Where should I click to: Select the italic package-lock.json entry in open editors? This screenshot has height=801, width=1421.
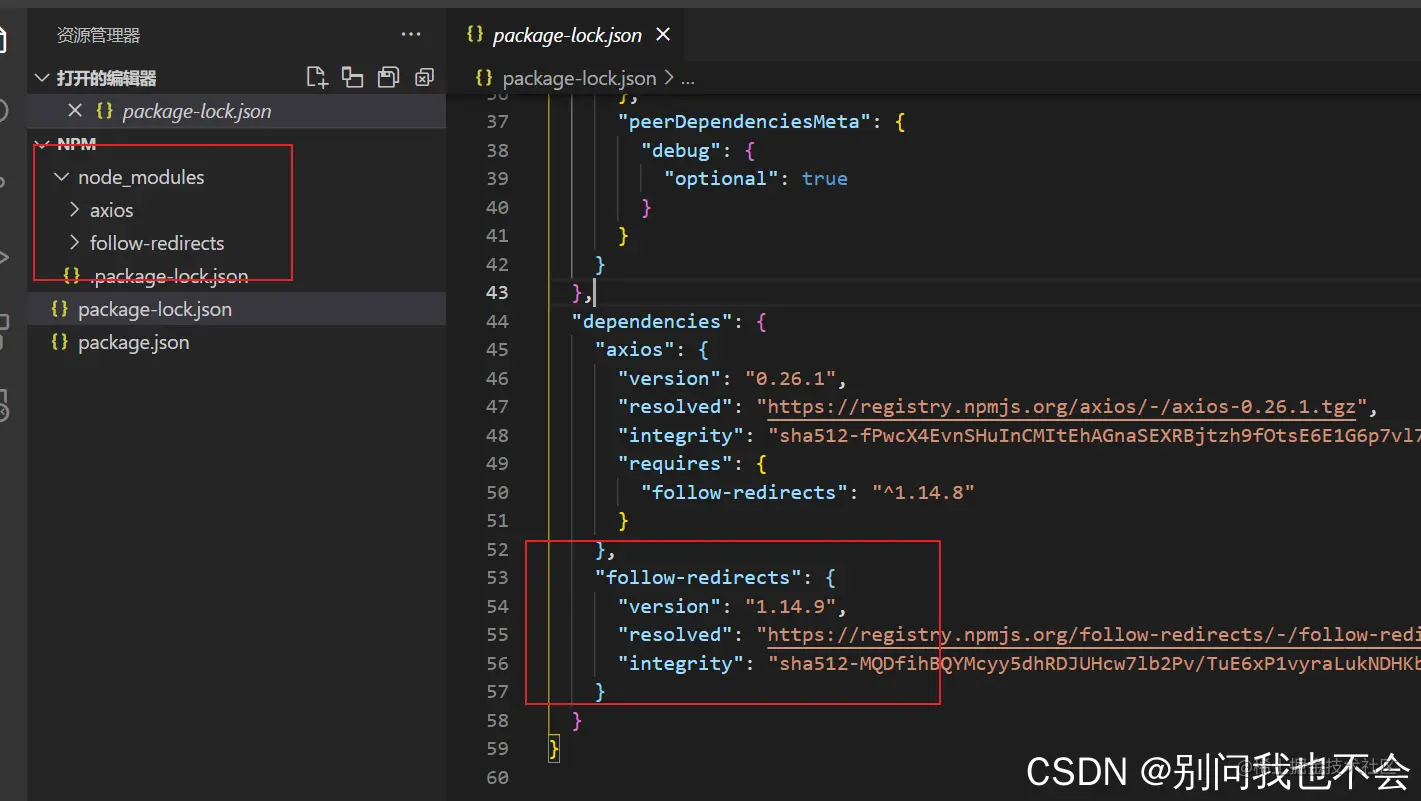197,111
